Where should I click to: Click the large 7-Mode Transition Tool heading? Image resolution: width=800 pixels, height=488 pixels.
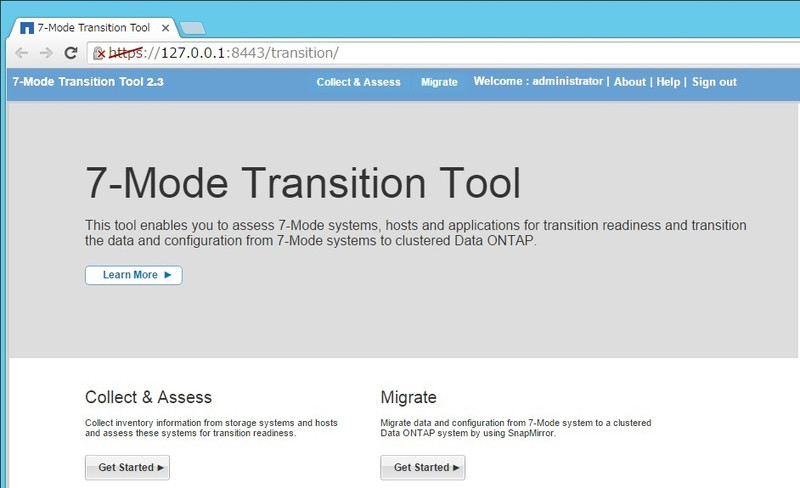[x=303, y=183]
